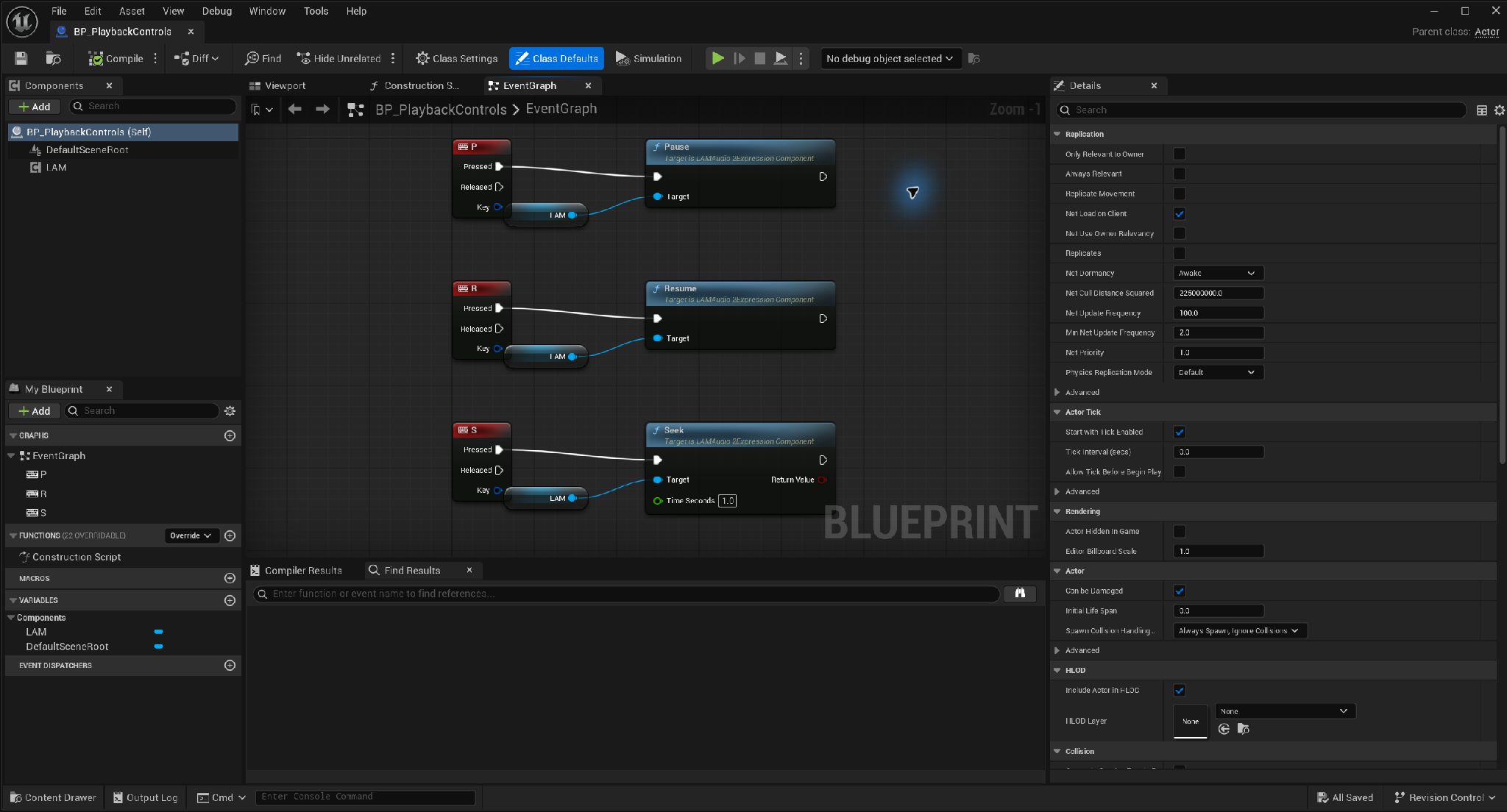Switch to the Viewport tab

(x=277, y=85)
